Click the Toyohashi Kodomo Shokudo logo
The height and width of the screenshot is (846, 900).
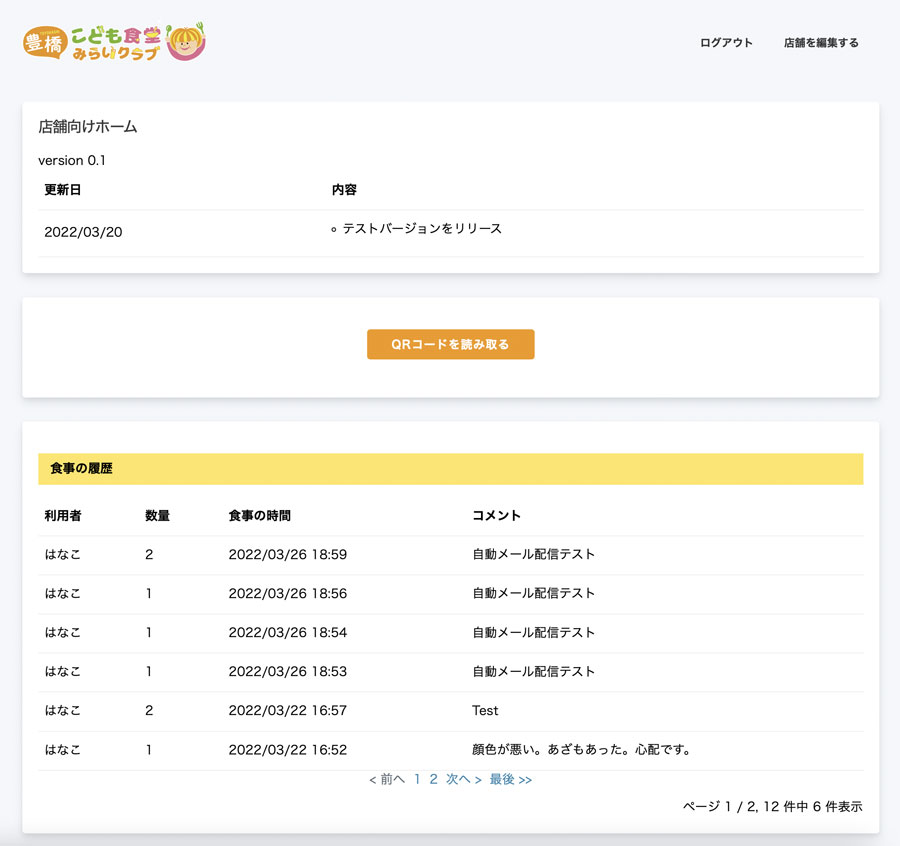point(114,42)
